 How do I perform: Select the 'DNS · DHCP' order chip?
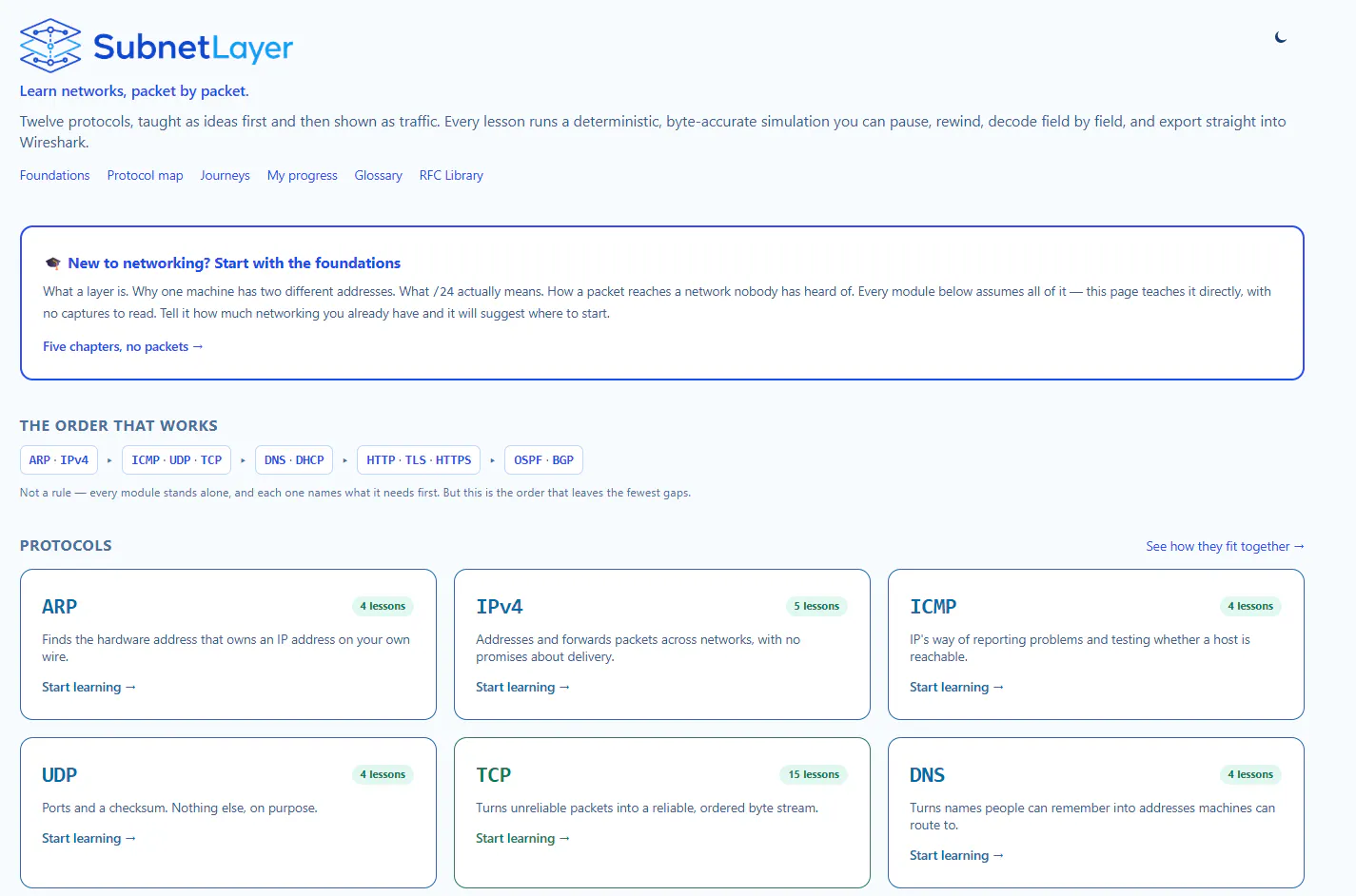[x=294, y=459]
